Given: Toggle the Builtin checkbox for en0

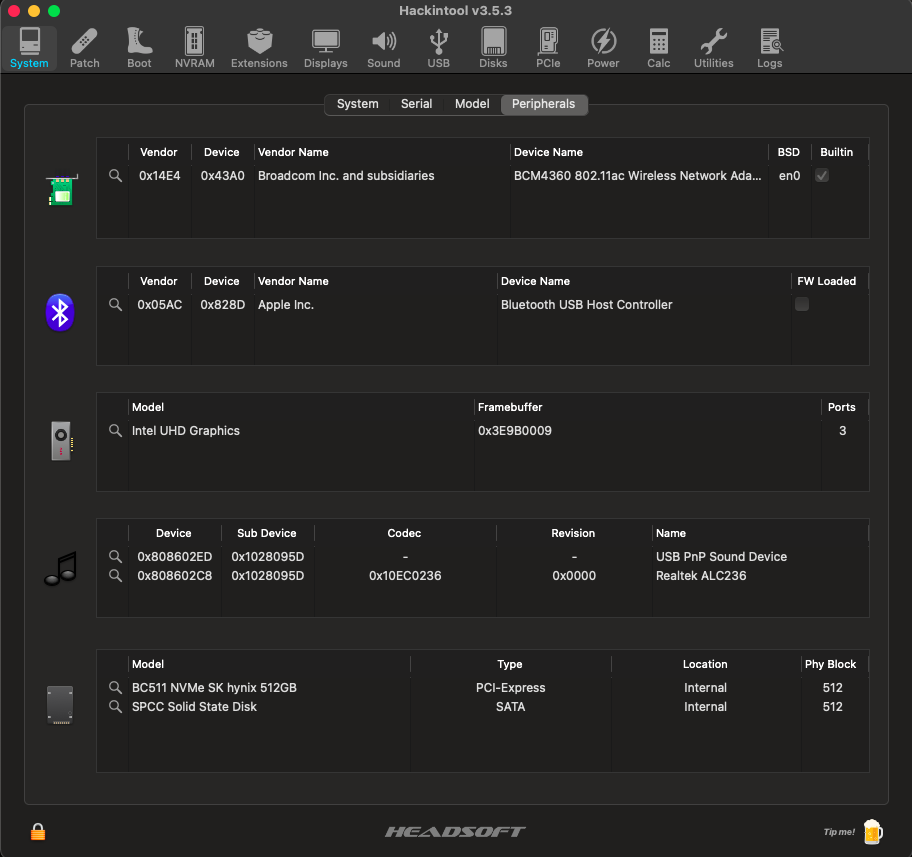Looking at the screenshot, I should click(x=822, y=175).
